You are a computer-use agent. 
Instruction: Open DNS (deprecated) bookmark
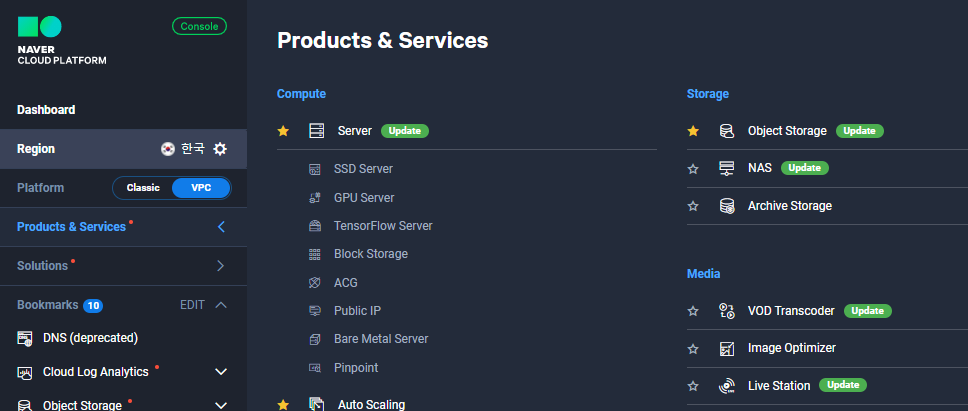pyautogui.click(x=90, y=338)
